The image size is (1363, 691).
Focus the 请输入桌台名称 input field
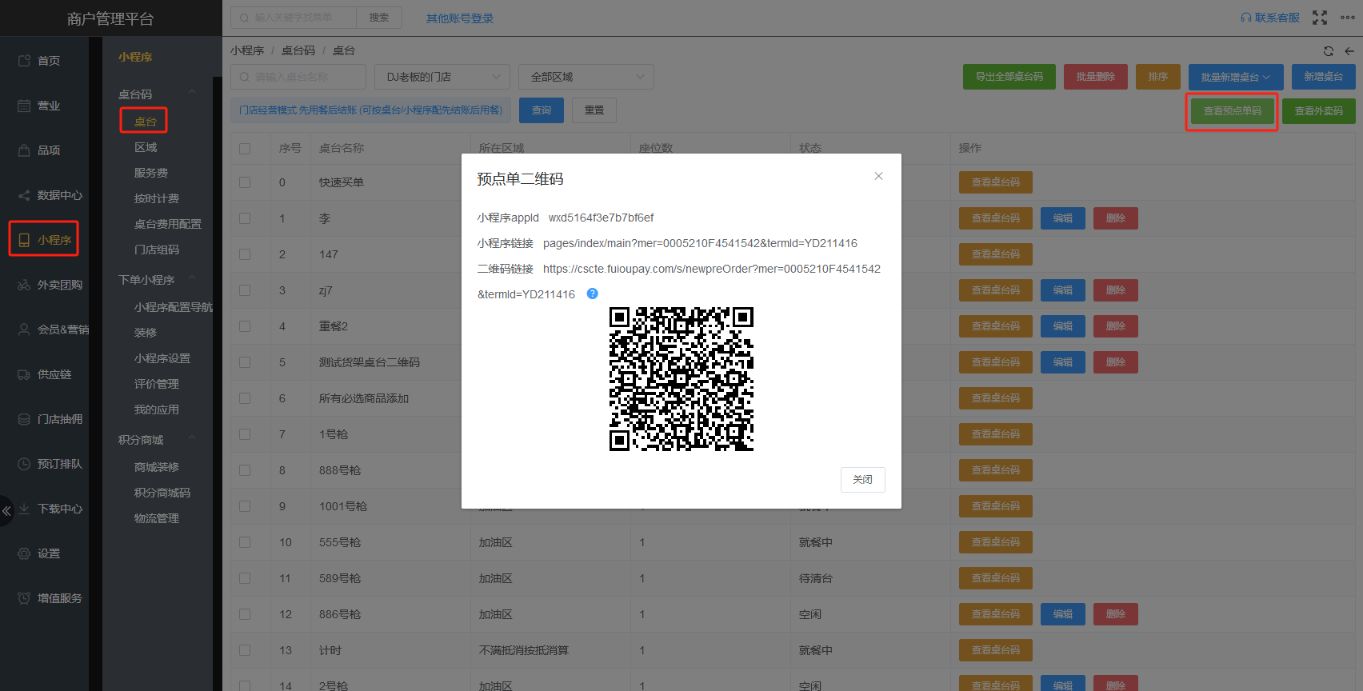click(298, 77)
